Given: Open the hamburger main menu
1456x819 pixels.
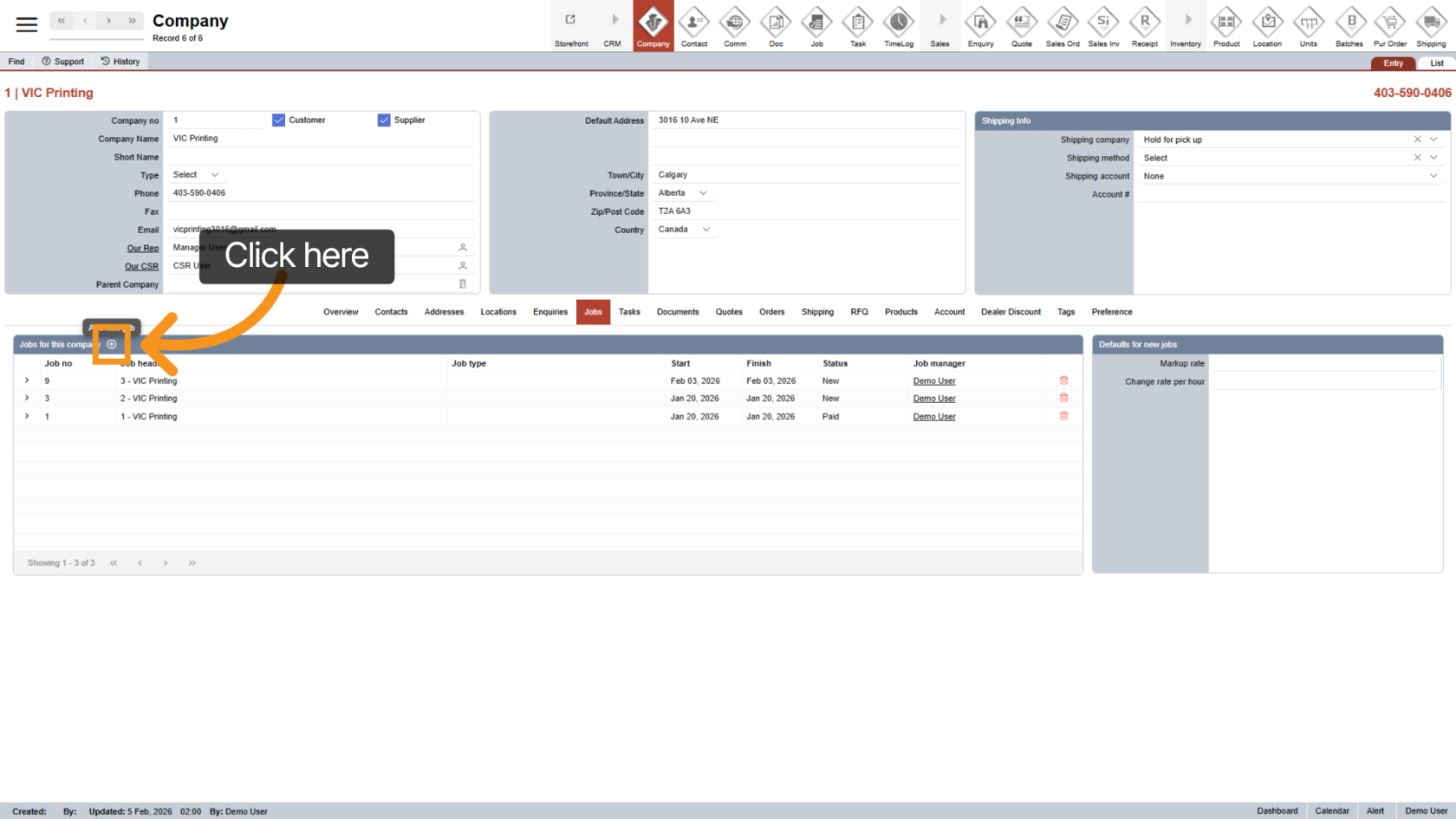Looking at the screenshot, I should click(27, 24).
